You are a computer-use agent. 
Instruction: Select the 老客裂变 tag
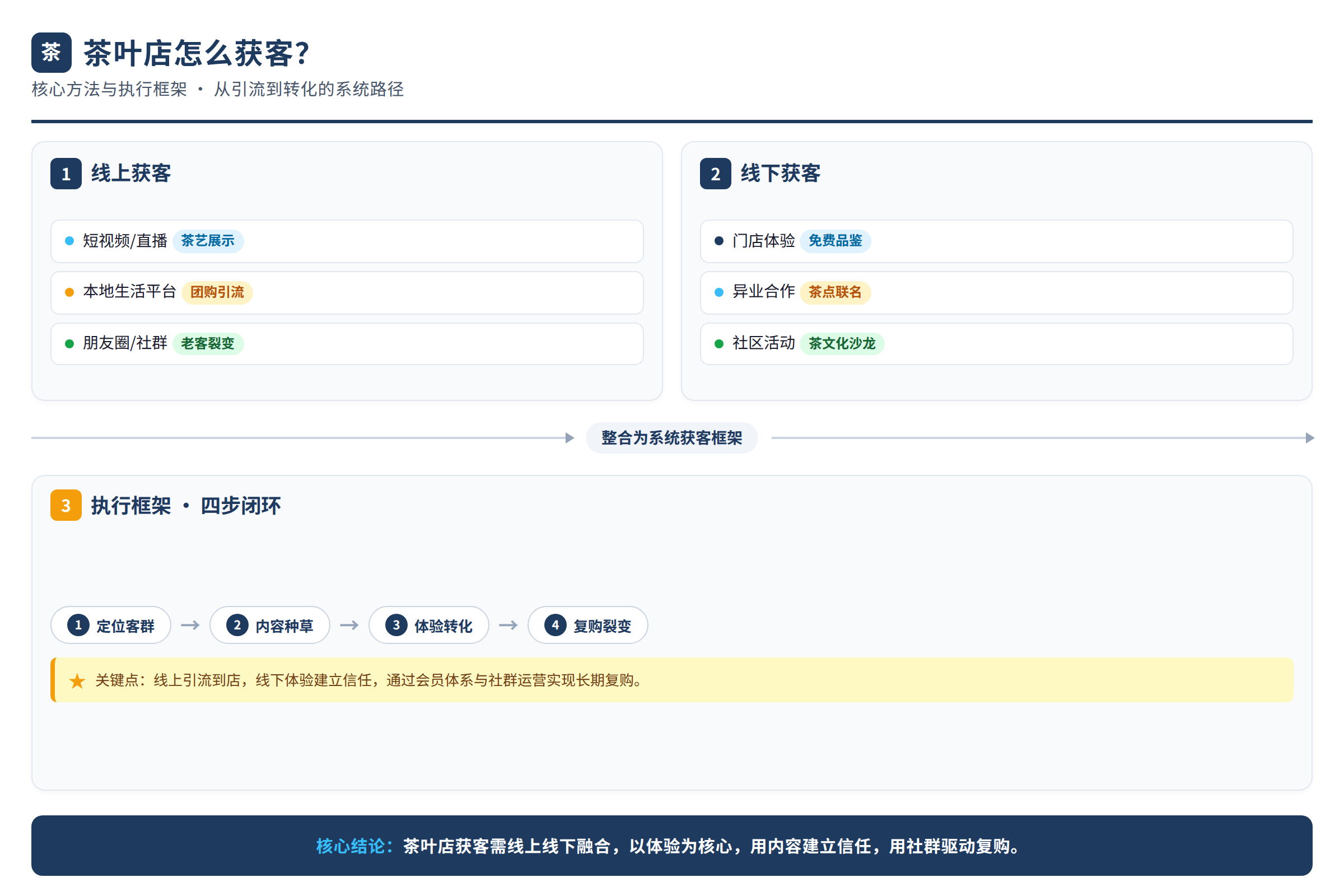click(x=208, y=343)
